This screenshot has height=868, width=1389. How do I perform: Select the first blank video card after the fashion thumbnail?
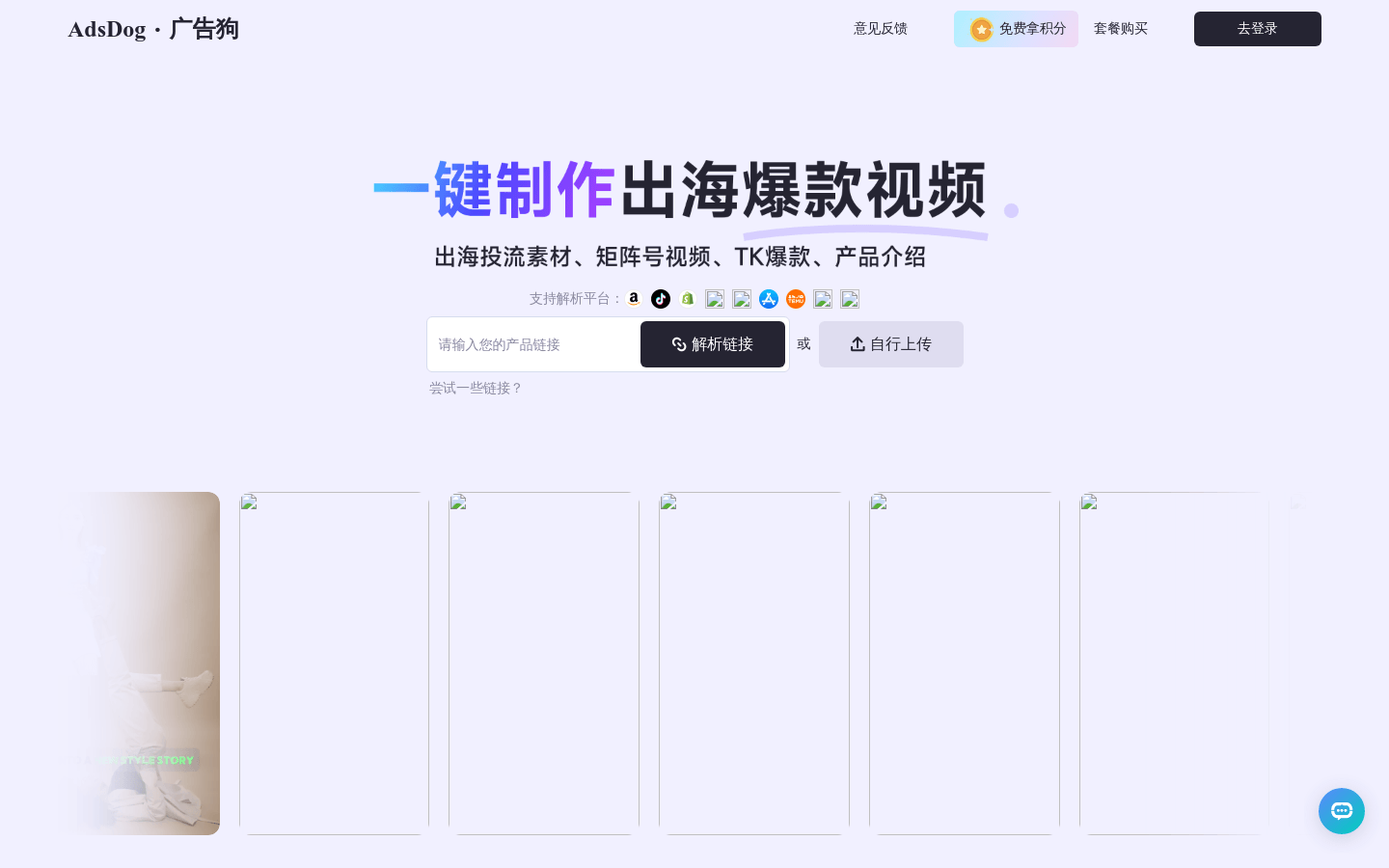[334, 663]
